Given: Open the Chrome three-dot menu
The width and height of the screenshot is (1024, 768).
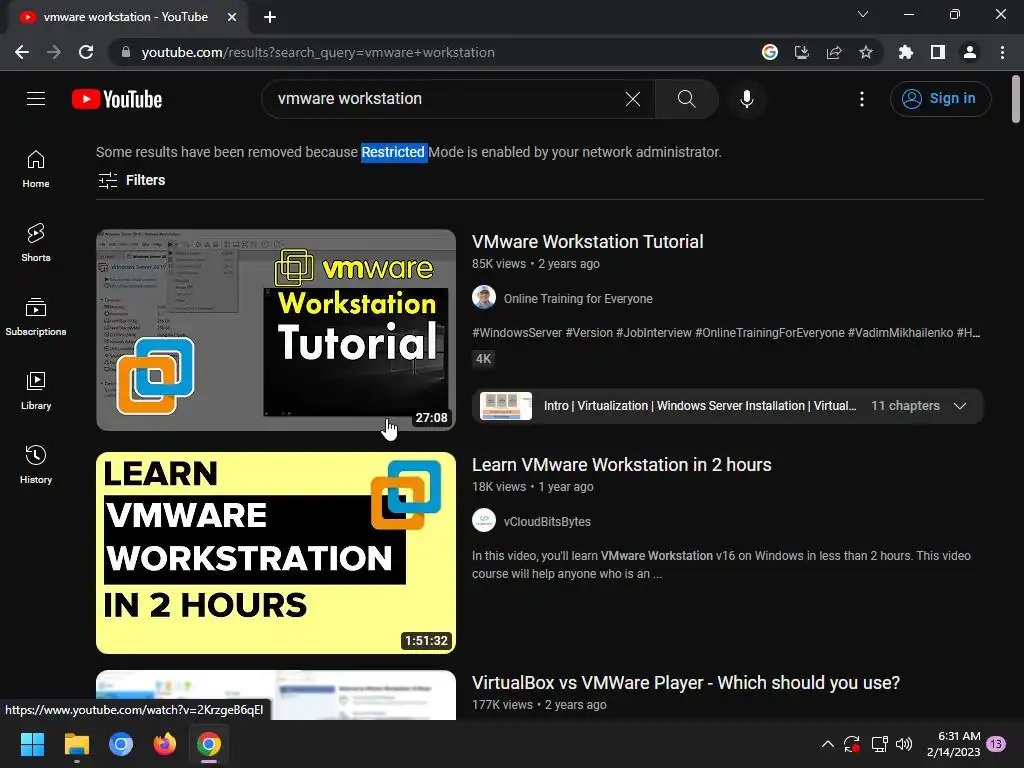Looking at the screenshot, I should (x=1002, y=52).
